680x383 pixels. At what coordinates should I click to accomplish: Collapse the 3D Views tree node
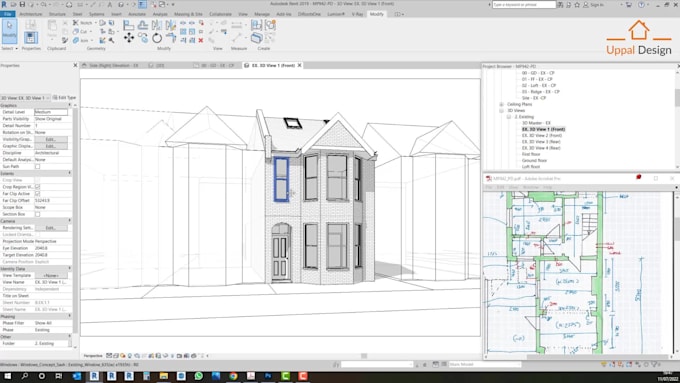tap(501, 111)
